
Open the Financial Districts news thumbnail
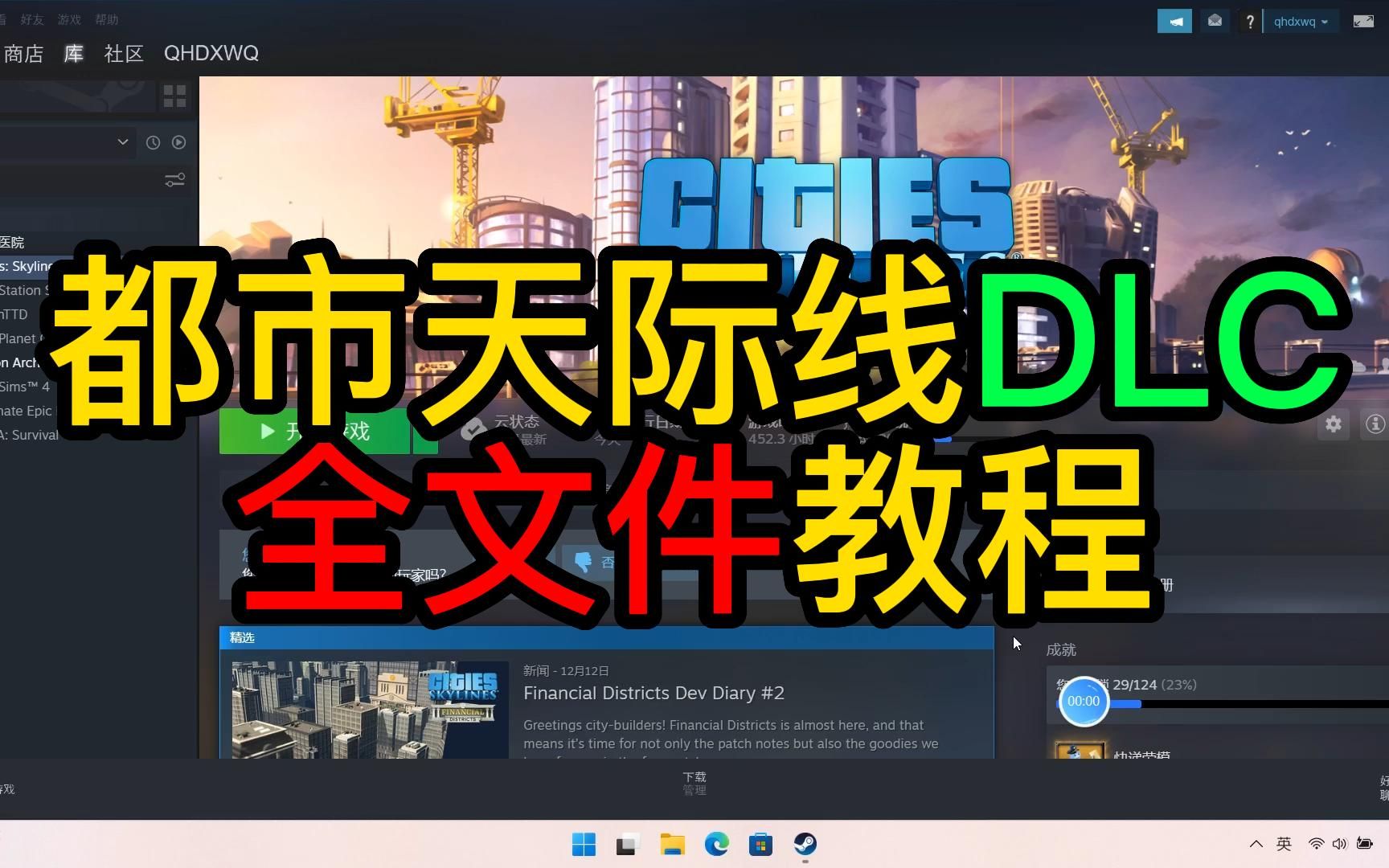pyautogui.click(x=370, y=710)
